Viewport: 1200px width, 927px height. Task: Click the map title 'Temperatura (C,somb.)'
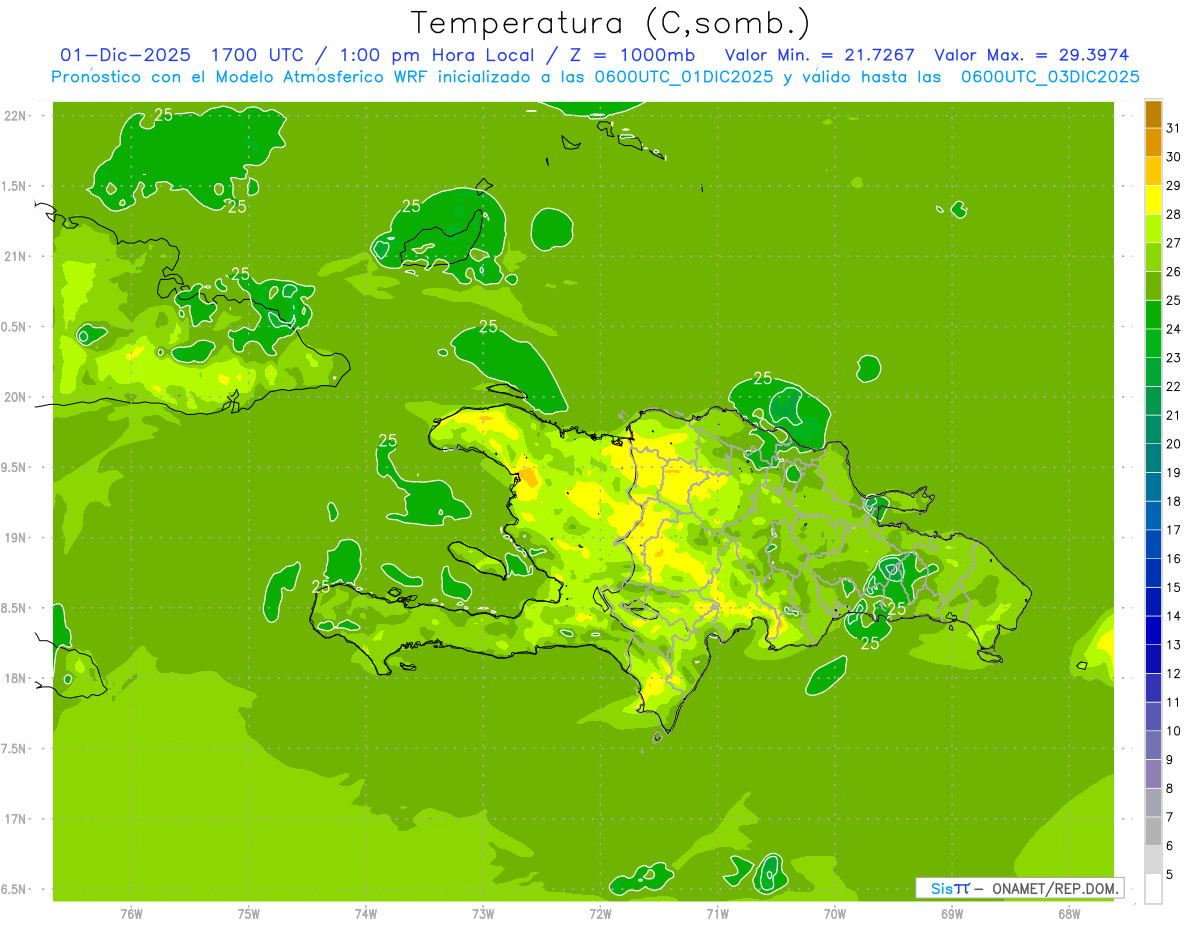point(611,23)
